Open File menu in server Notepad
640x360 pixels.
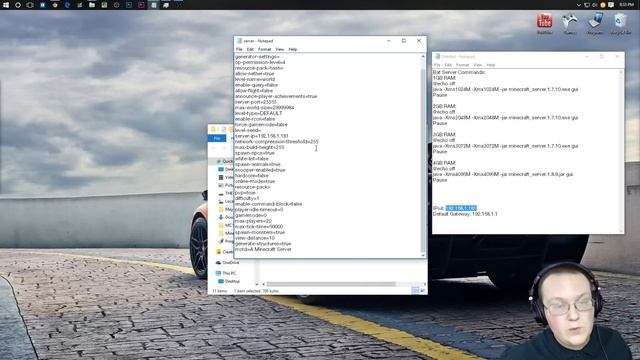point(239,49)
